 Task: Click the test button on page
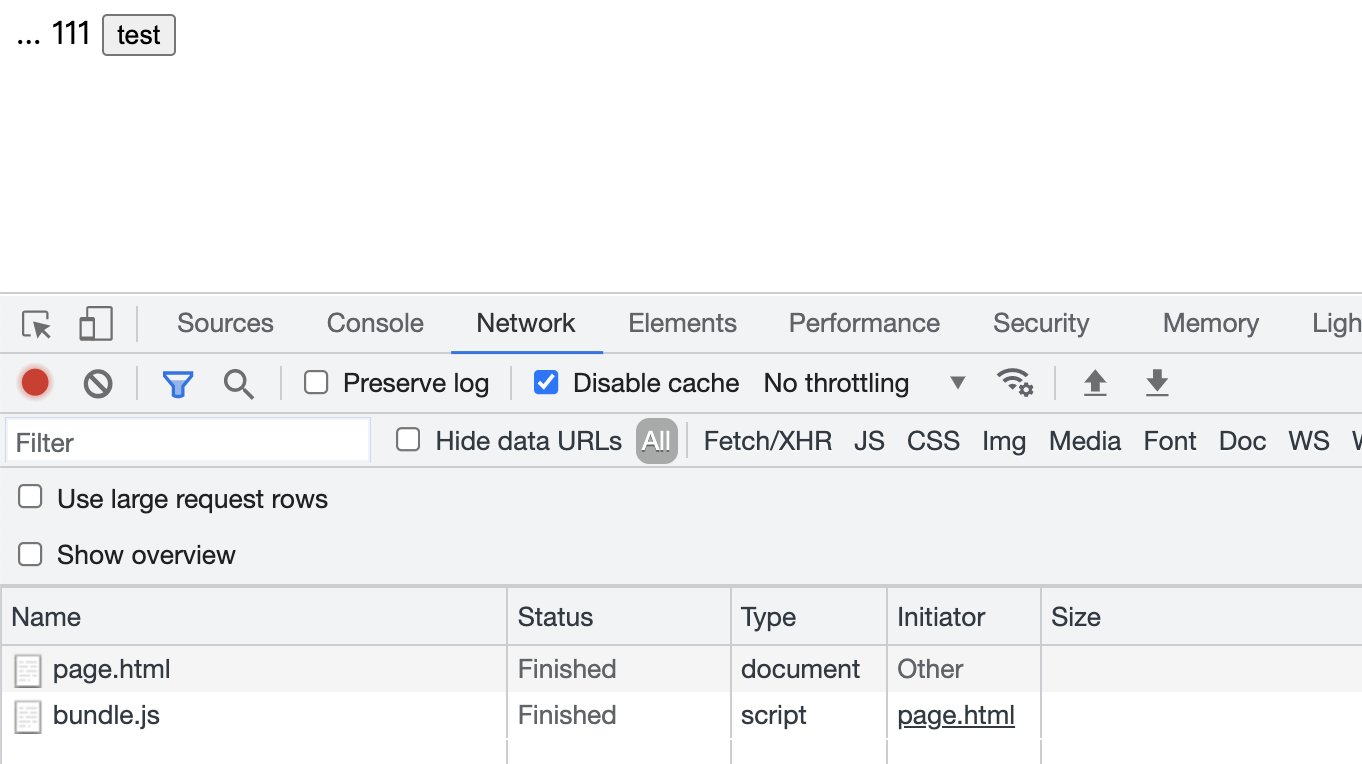[139, 35]
